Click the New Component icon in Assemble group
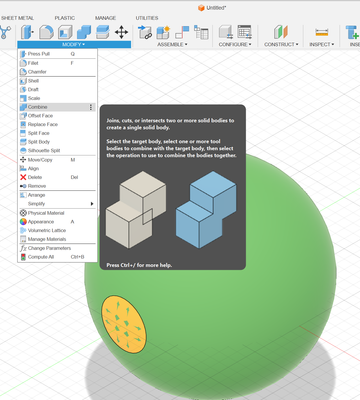 tap(163, 32)
